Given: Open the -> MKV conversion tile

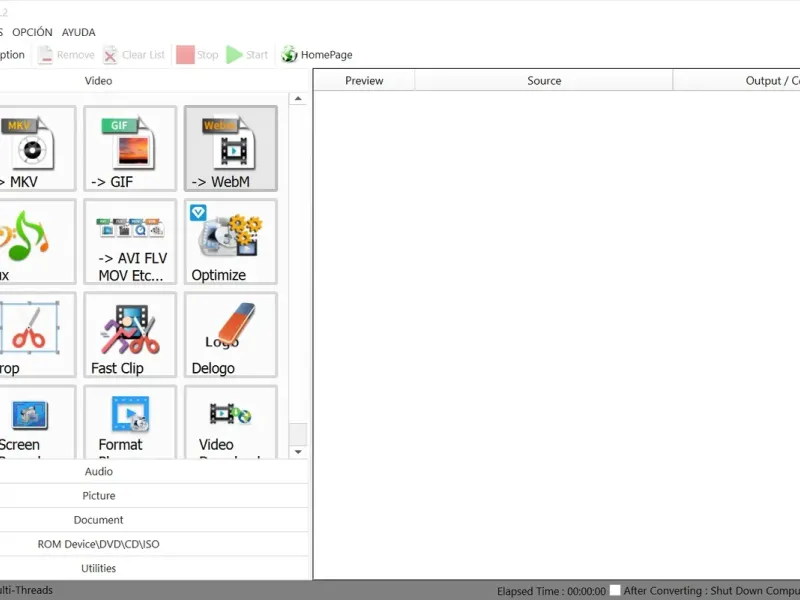Looking at the screenshot, I should click(x=38, y=148).
